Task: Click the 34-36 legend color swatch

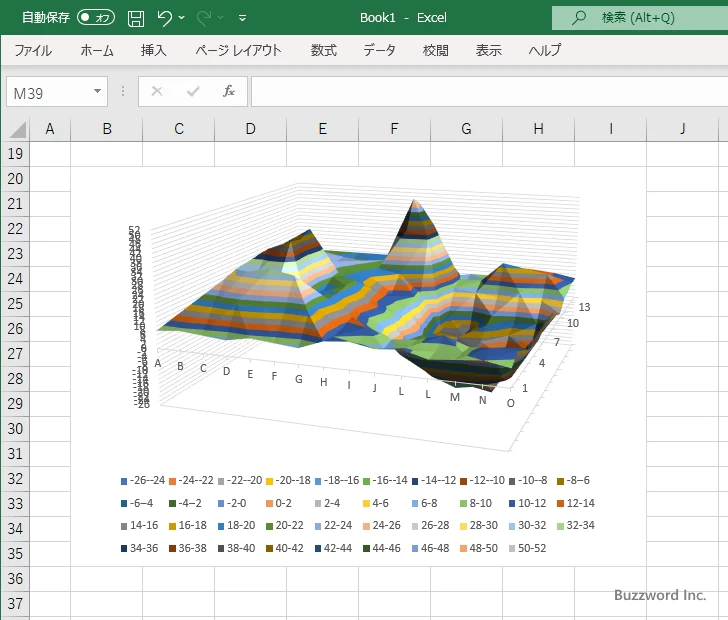Action: 124,549
